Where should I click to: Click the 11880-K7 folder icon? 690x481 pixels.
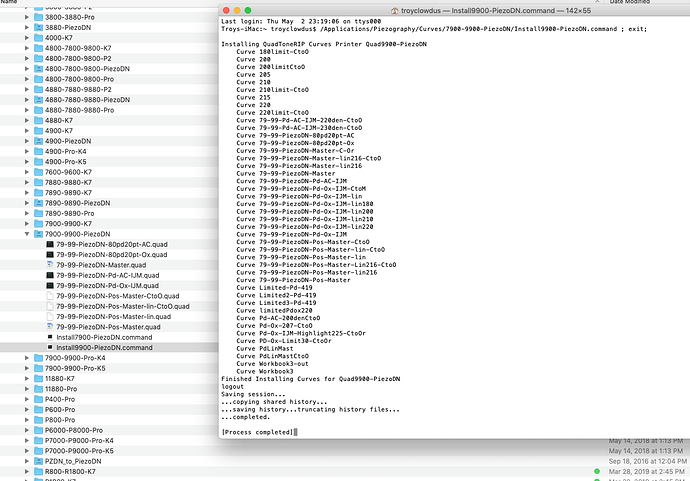point(38,378)
